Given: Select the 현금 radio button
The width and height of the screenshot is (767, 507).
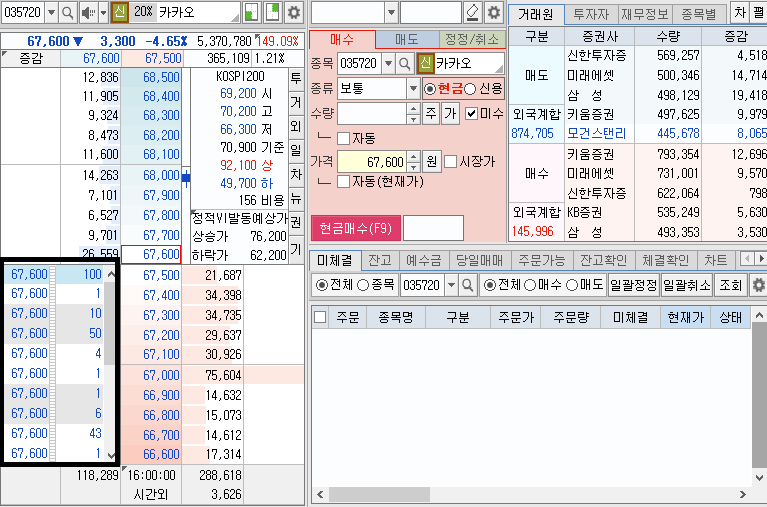Looking at the screenshot, I should 430,89.
